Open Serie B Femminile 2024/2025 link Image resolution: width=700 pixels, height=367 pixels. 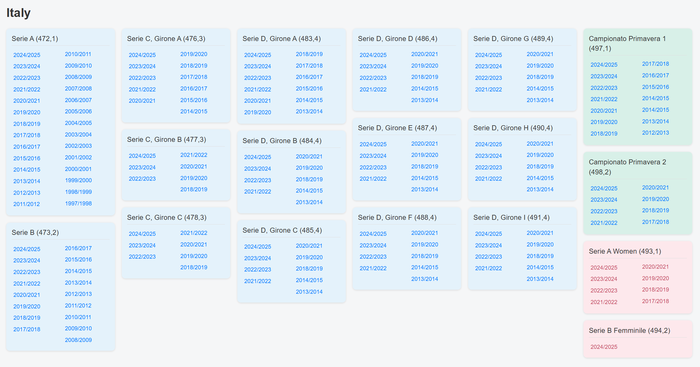click(x=604, y=347)
